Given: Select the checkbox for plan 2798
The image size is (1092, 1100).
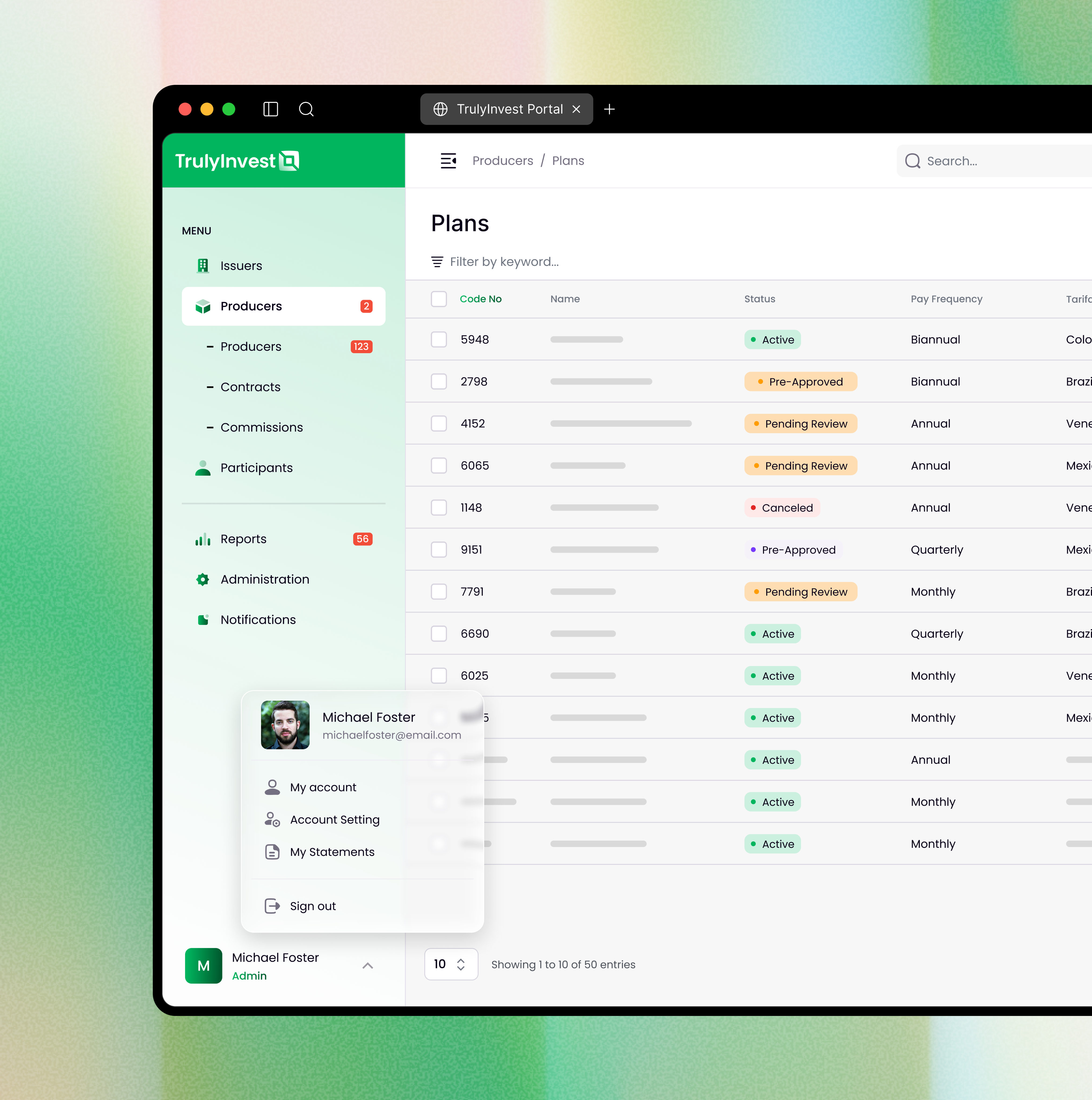Looking at the screenshot, I should pos(438,381).
